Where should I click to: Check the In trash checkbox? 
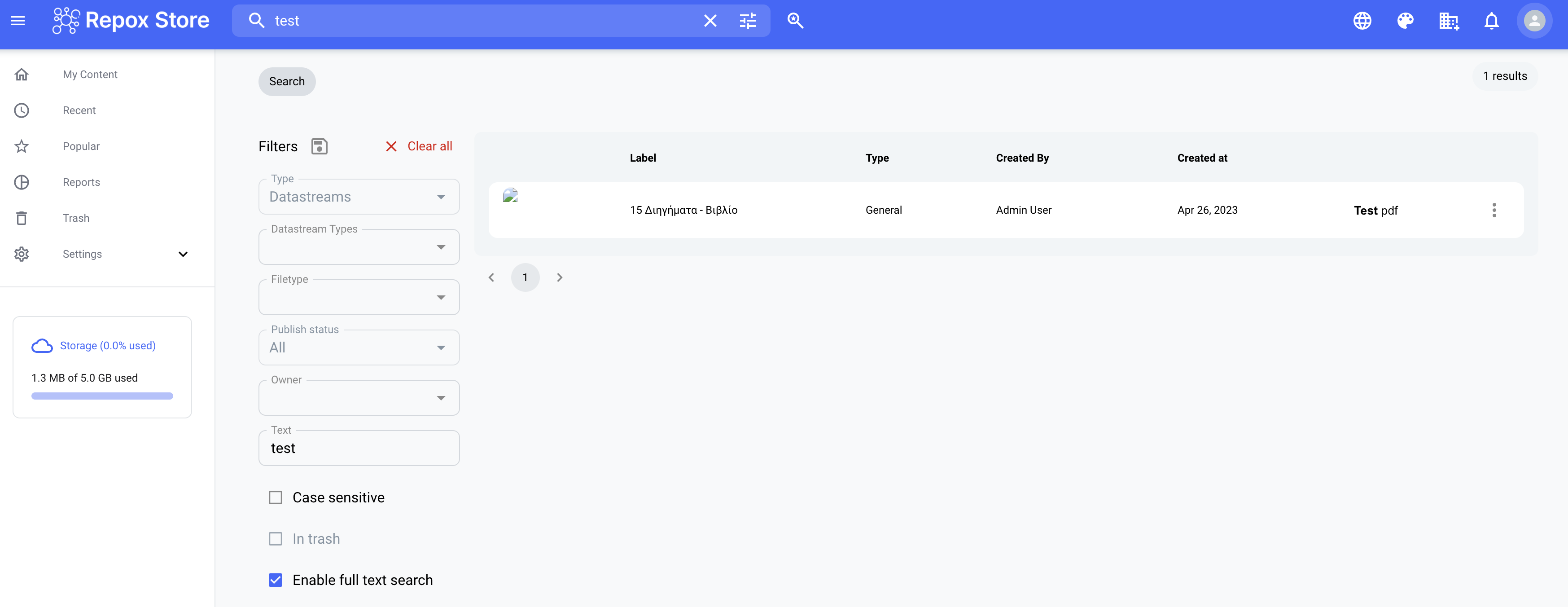click(x=276, y=538)
